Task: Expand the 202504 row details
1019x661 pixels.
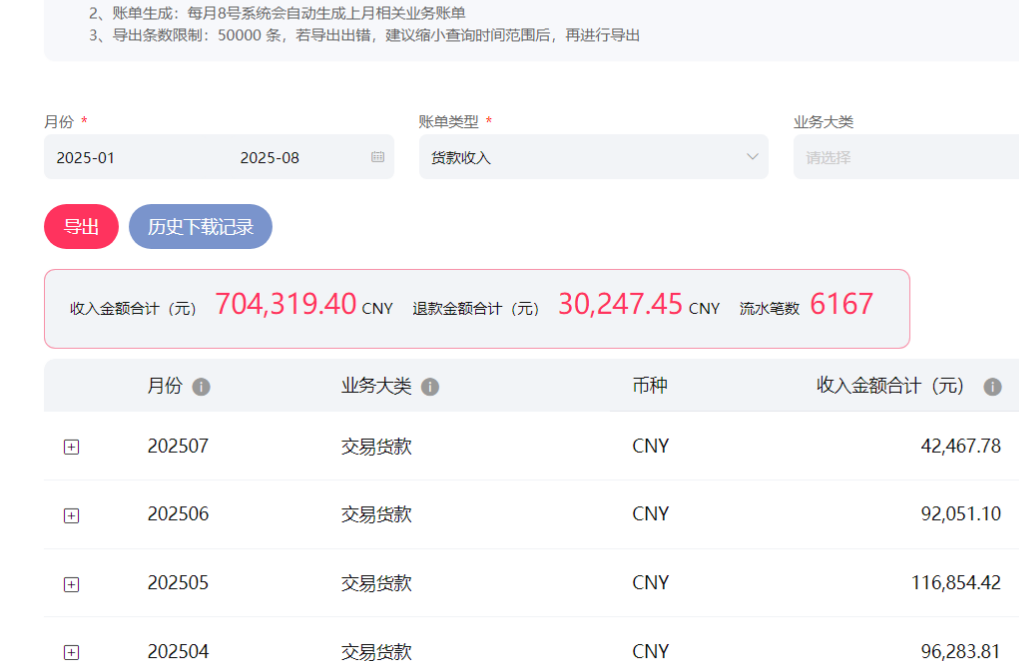Action: pos(71,652)
